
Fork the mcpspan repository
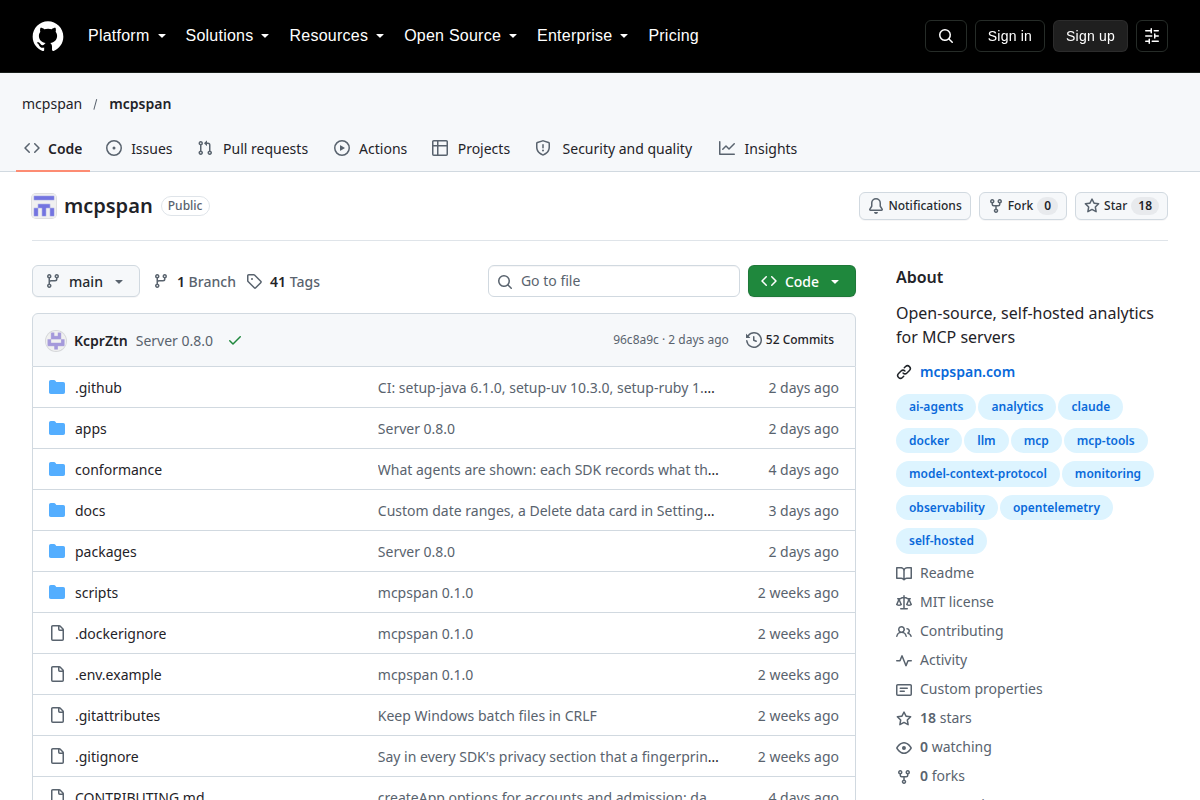click(x=1023, y=206)
